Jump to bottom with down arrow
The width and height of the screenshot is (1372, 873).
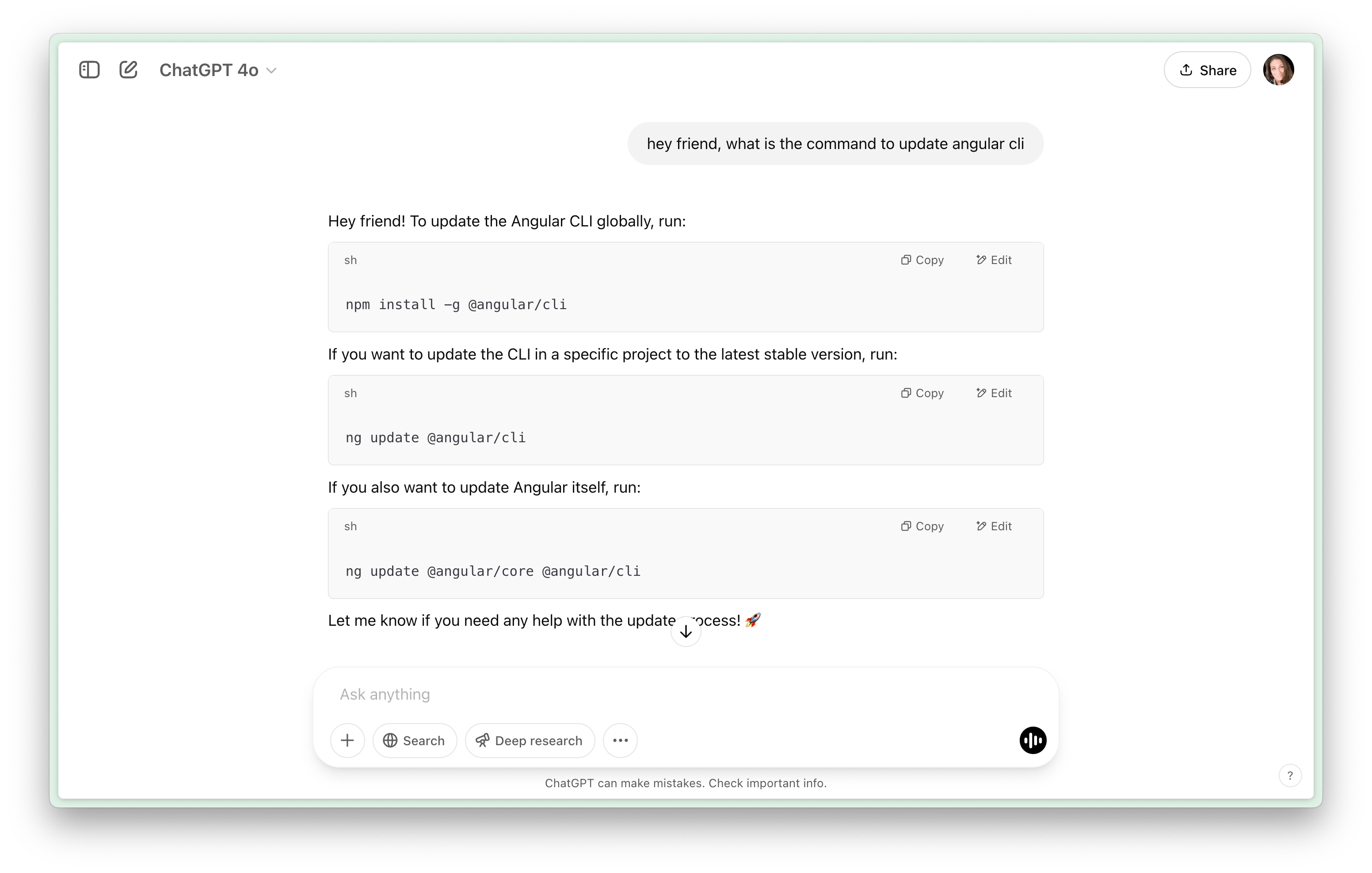click(686, 631)
